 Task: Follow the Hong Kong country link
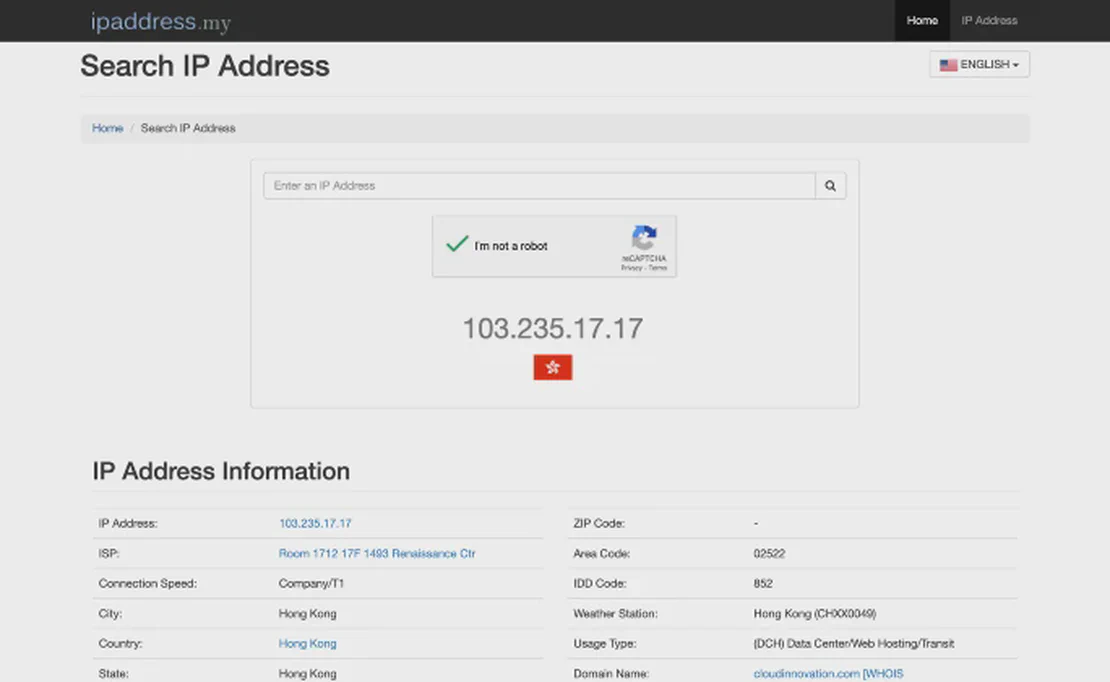coord(307,643)
